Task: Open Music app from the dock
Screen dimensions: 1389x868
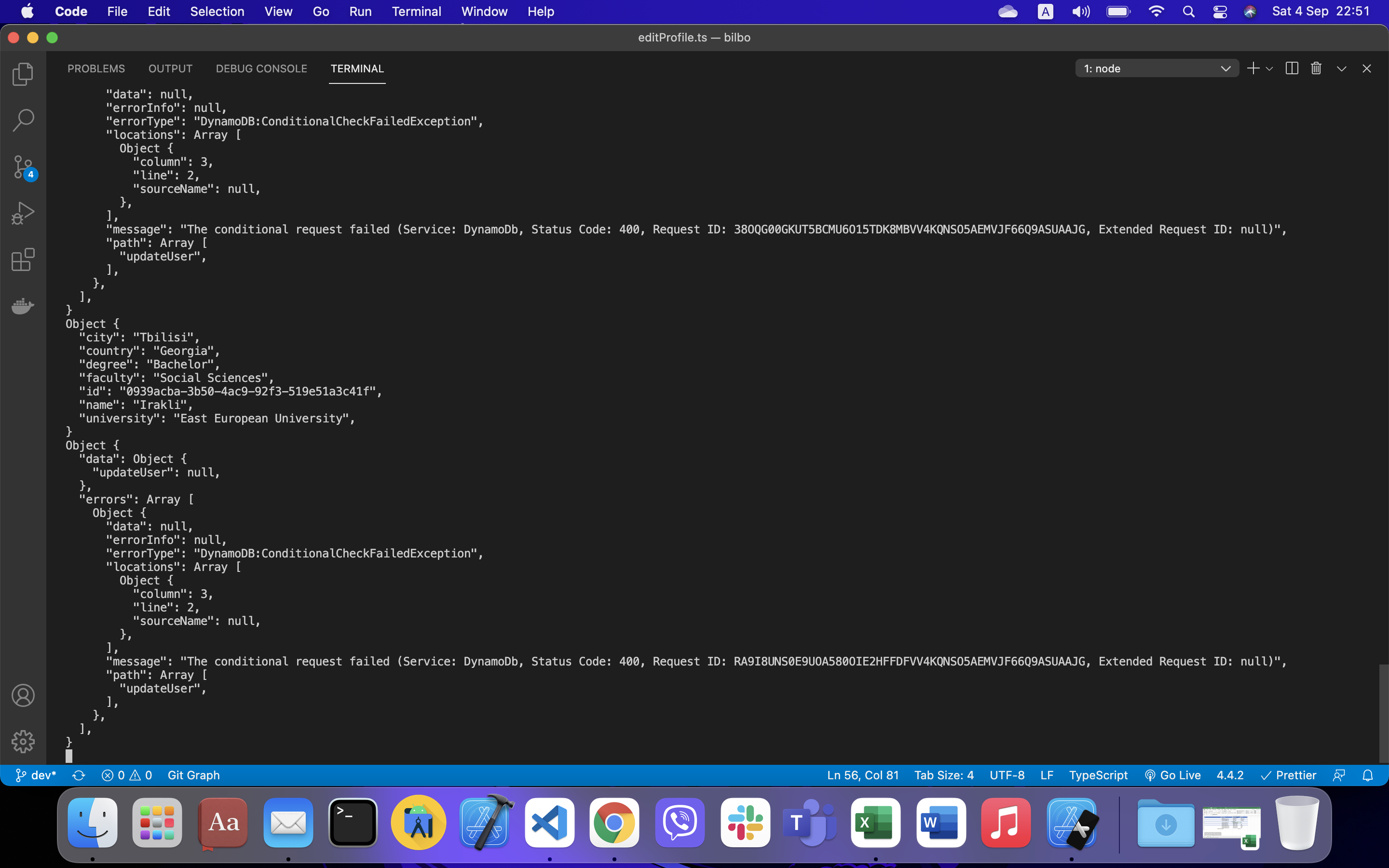Action: click(1006, 823)
